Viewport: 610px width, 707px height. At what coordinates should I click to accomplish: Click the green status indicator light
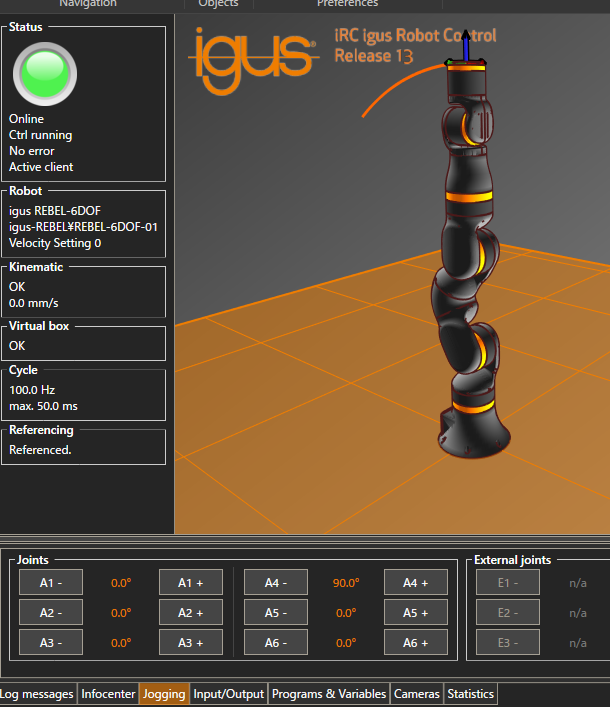pos(45,73)
